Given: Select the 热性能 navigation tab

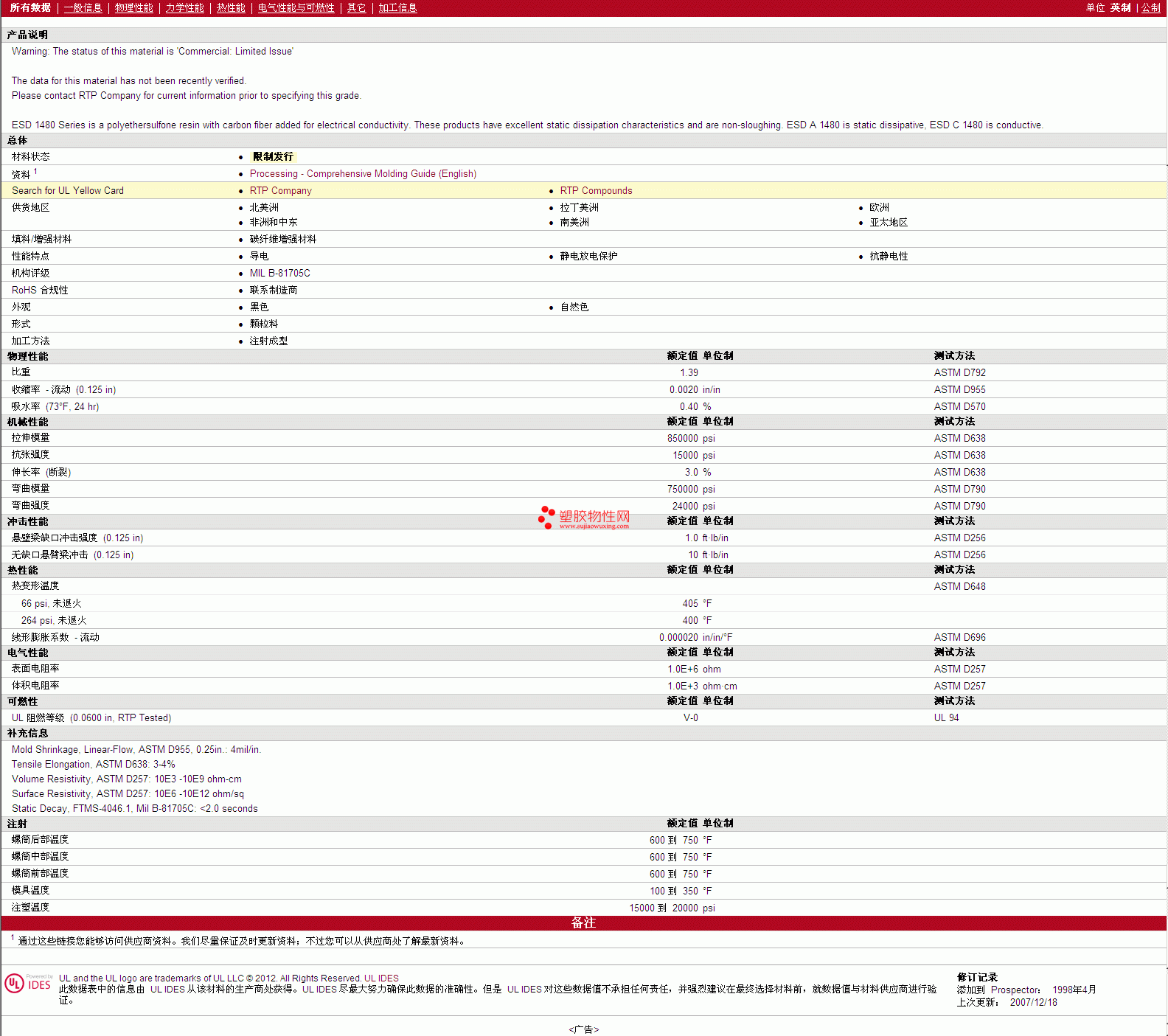Looking at the screenshot, I should (x=231, y=8).
